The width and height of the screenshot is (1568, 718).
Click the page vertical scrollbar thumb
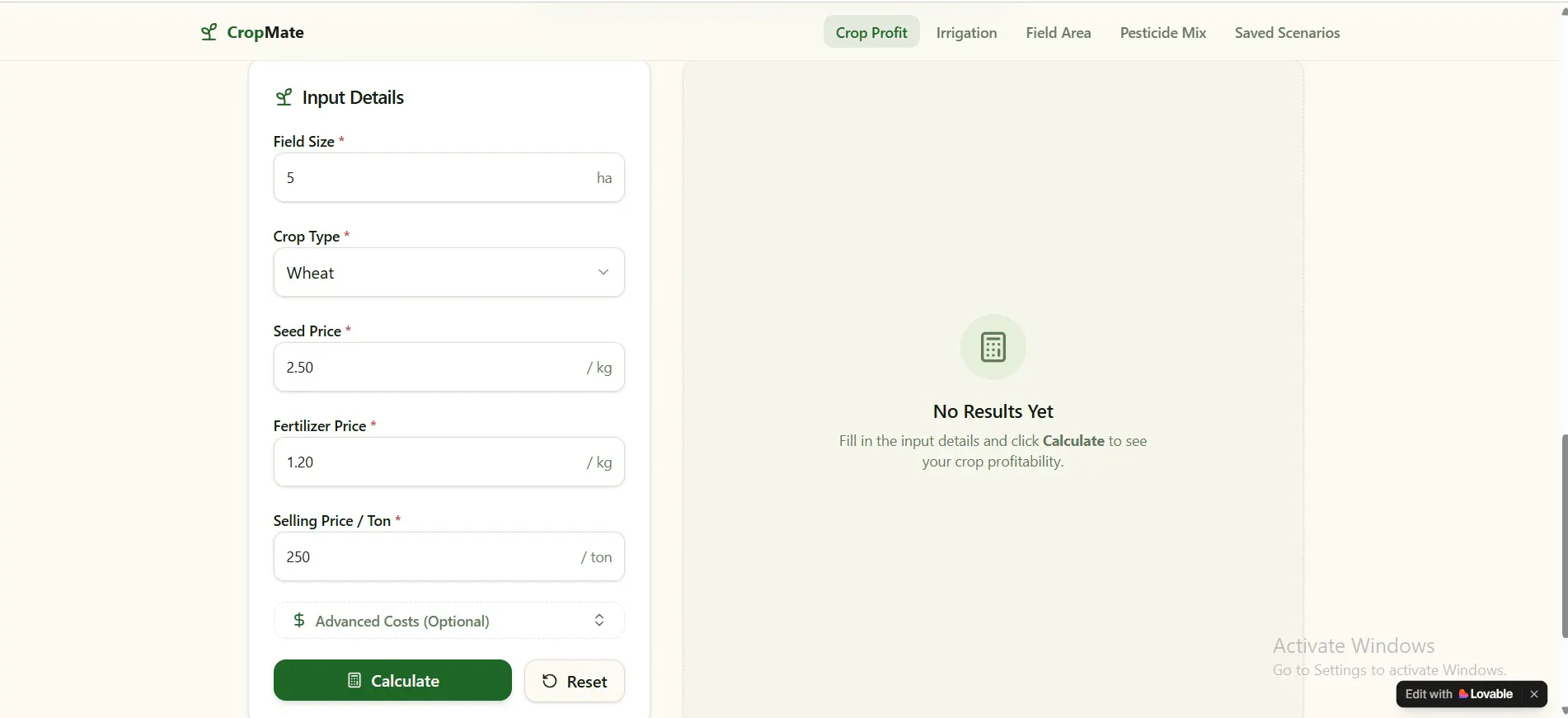(x=1564, y=536)
